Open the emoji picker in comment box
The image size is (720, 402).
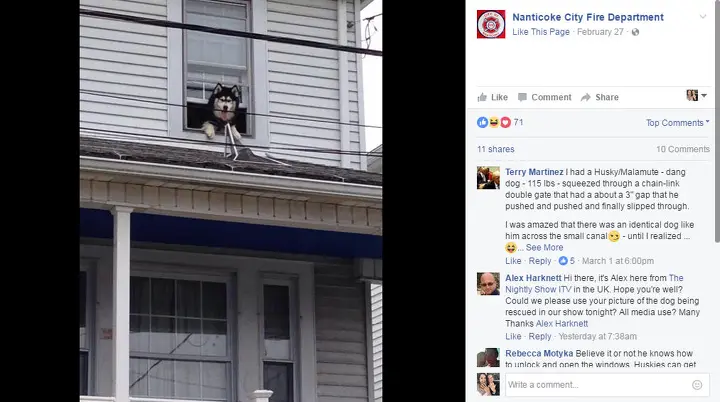697,385
